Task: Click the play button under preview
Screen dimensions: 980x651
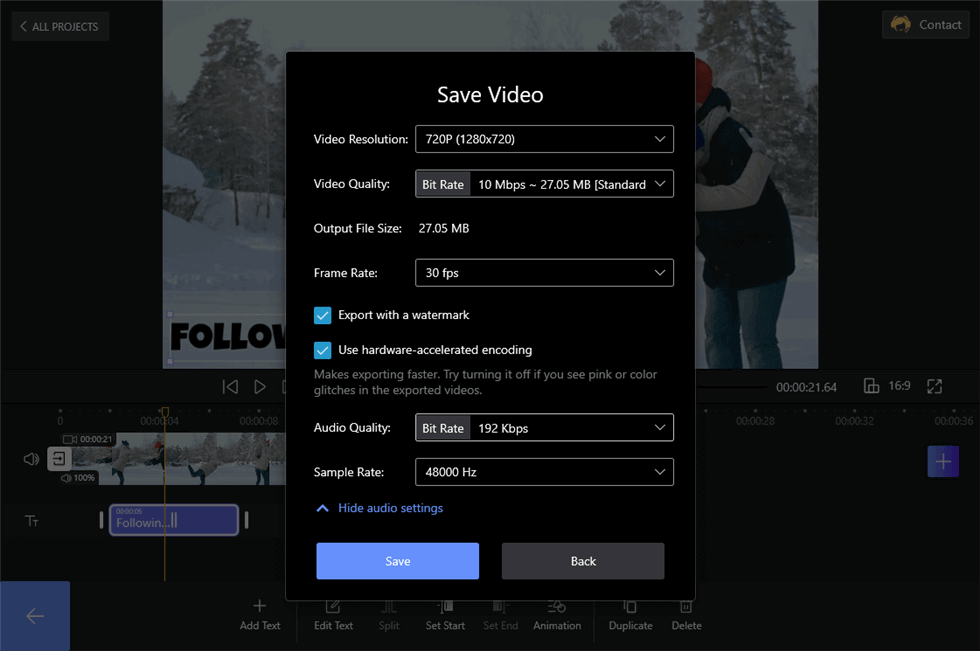Action: tap(260, 387)
